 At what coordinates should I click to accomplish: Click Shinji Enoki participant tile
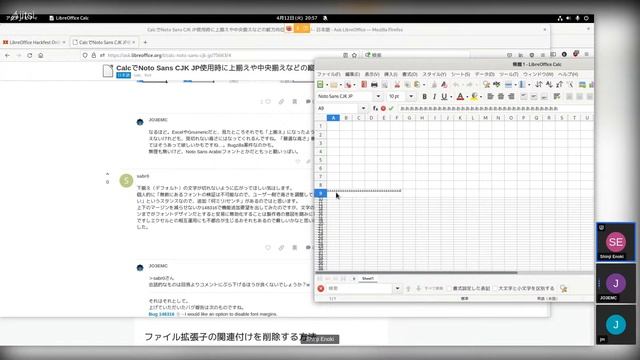pos(615,242)
